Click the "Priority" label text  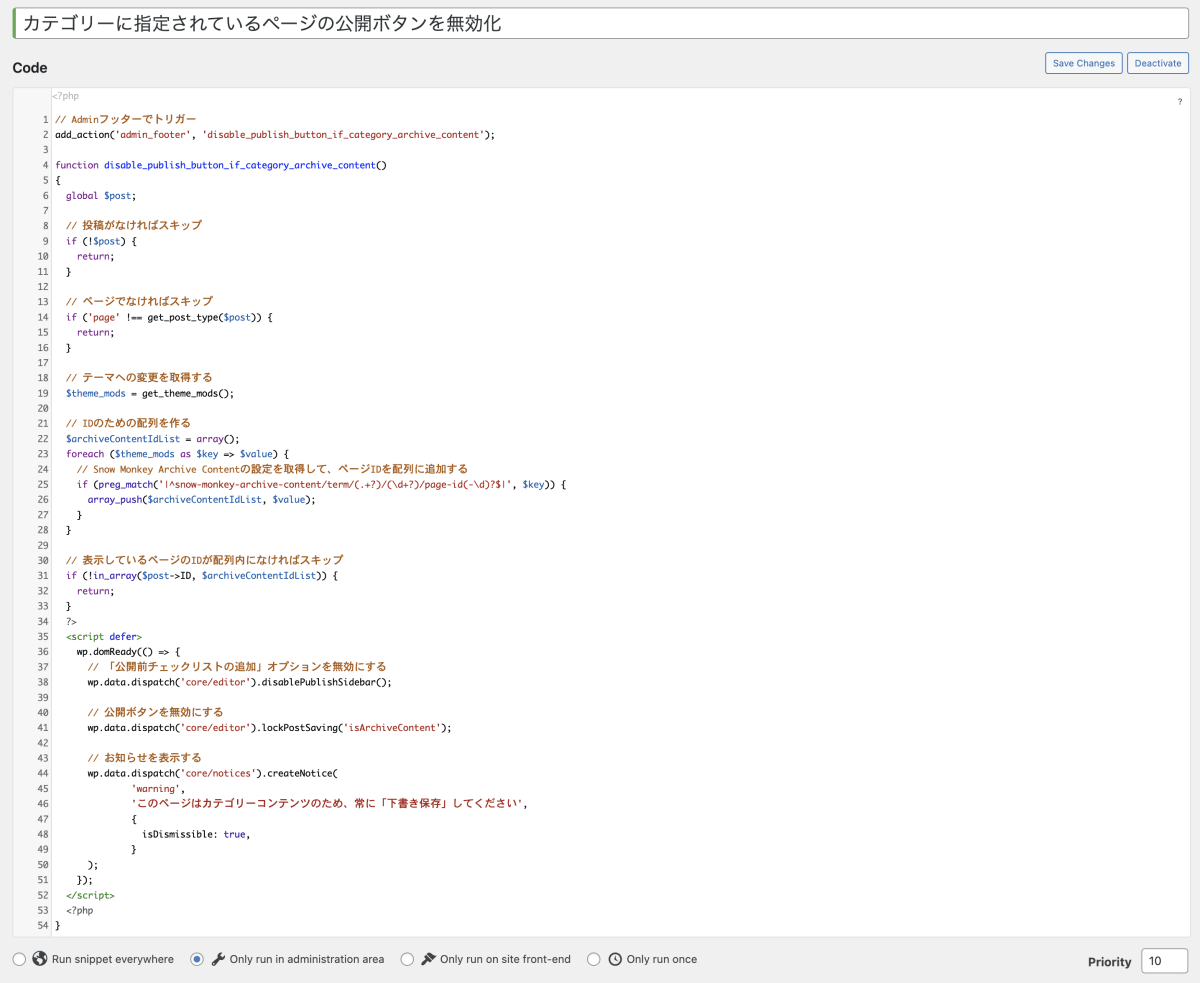click(x=1110, y=962)
